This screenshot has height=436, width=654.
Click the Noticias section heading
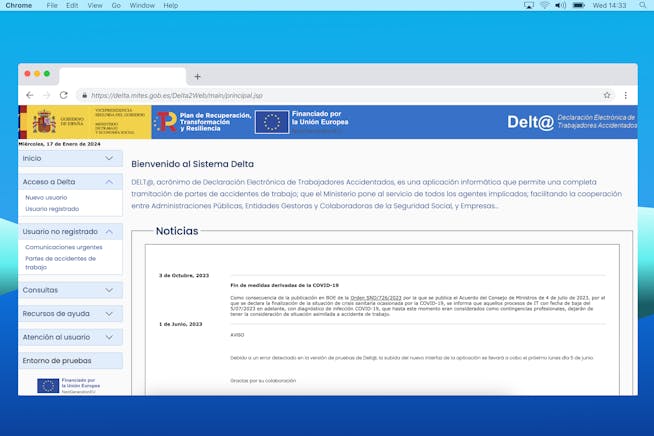click(x=177, y=231)
